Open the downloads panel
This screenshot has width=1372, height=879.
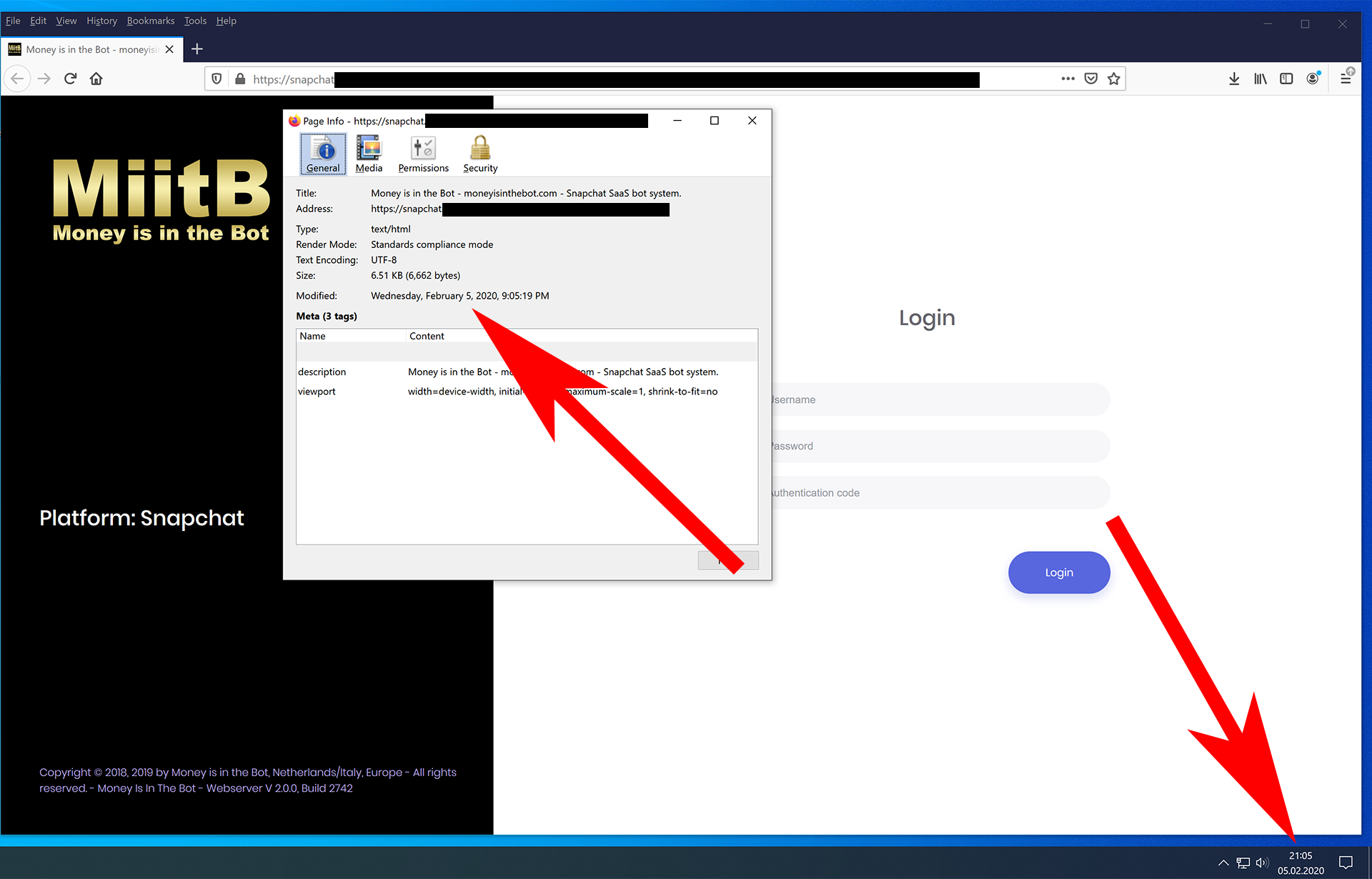pos(1234,79)
